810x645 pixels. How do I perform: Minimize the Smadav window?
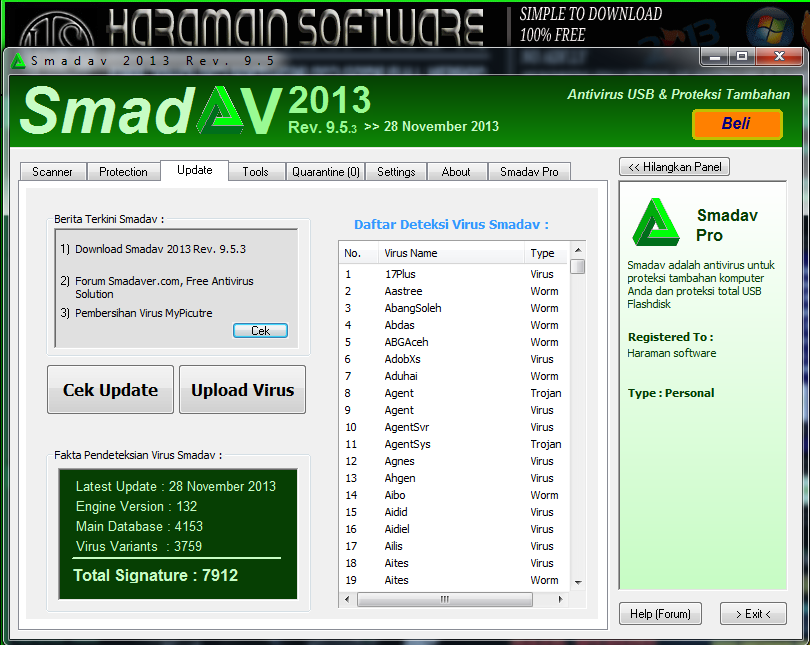(715, 57)
